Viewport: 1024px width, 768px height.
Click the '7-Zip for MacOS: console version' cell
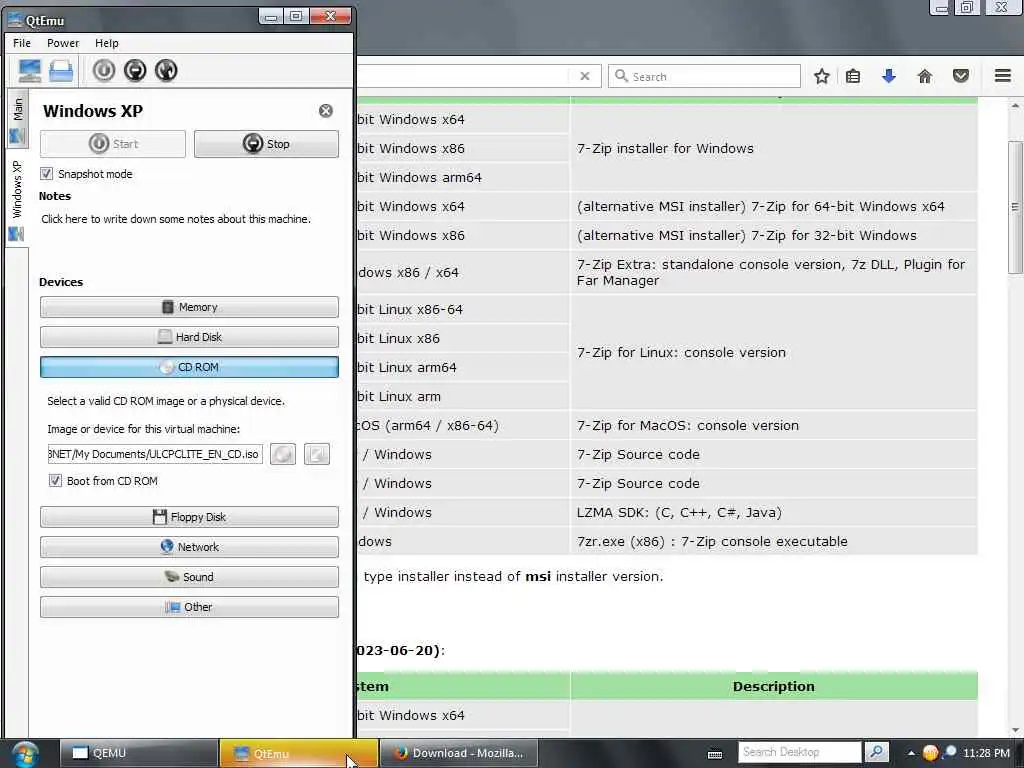[x=774, y=425]
